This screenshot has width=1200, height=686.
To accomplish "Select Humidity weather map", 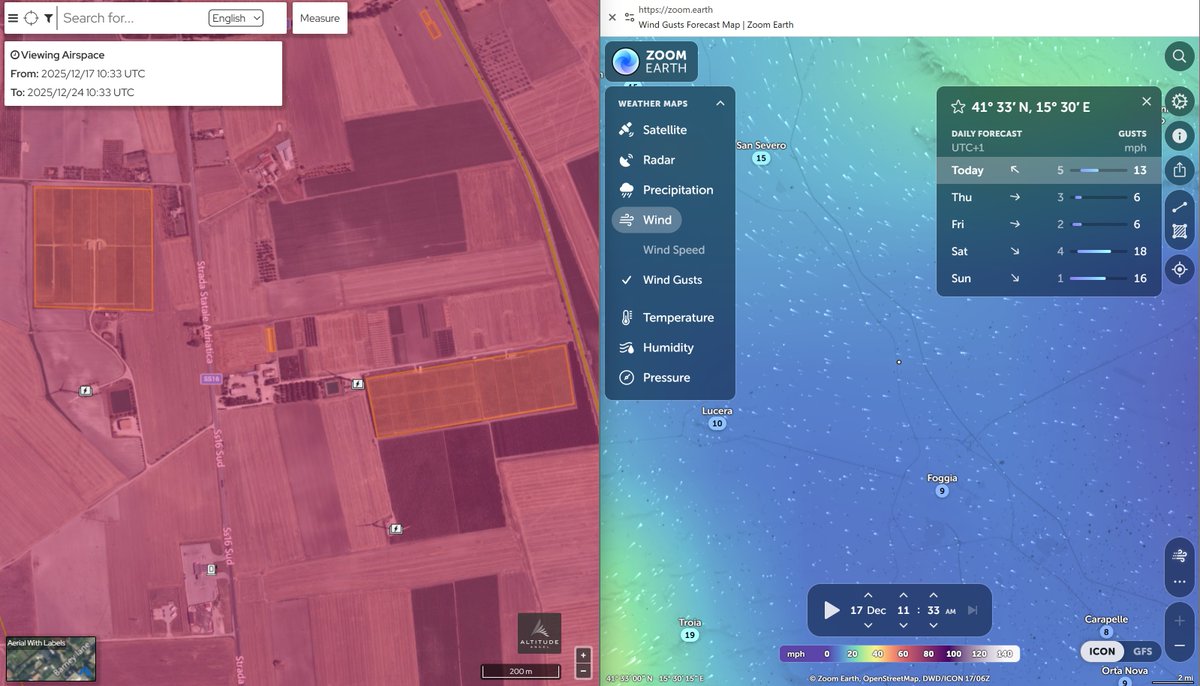I will (x=656, y=348).
